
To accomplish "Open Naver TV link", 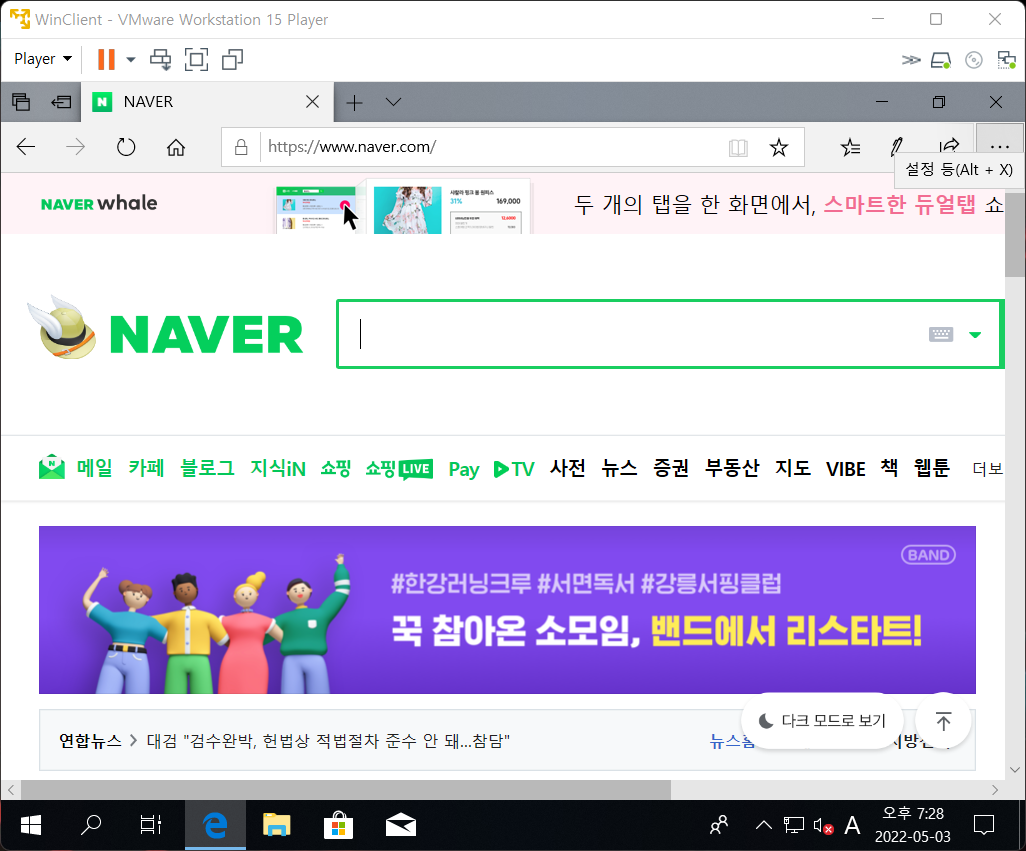I will coord(514,469).
